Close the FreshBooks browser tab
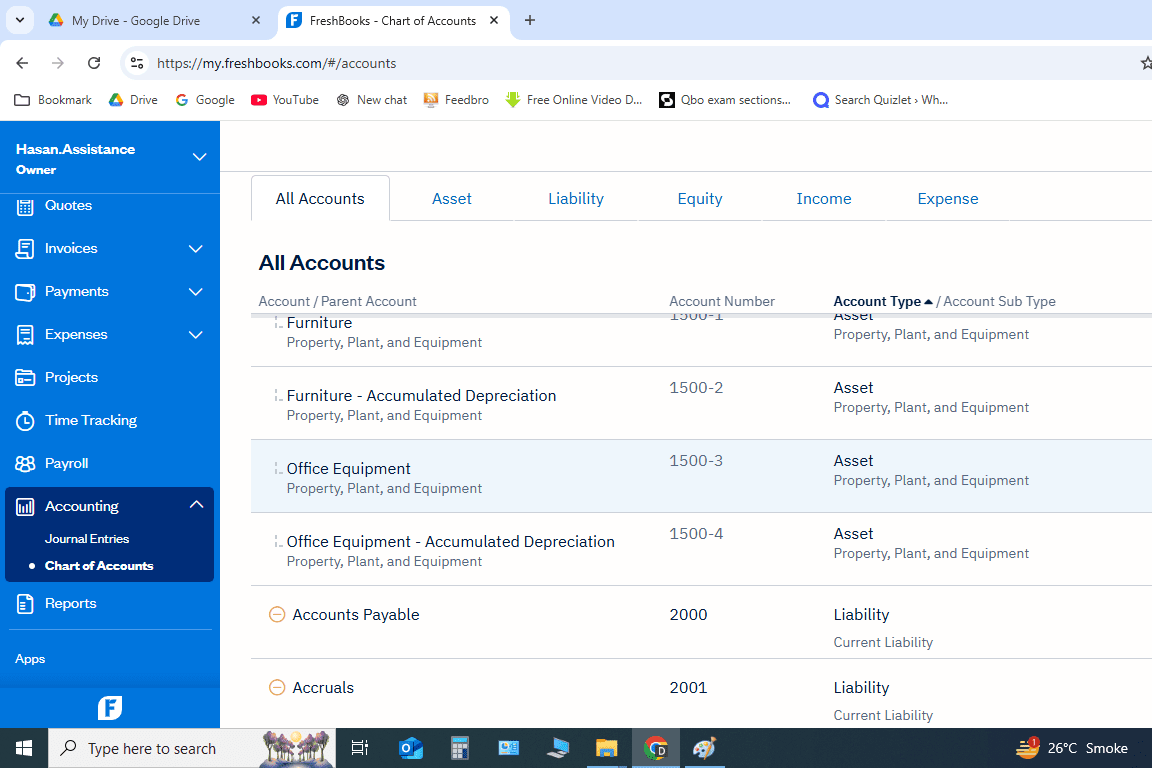The image size is (1152, 768). pos(494,21)
